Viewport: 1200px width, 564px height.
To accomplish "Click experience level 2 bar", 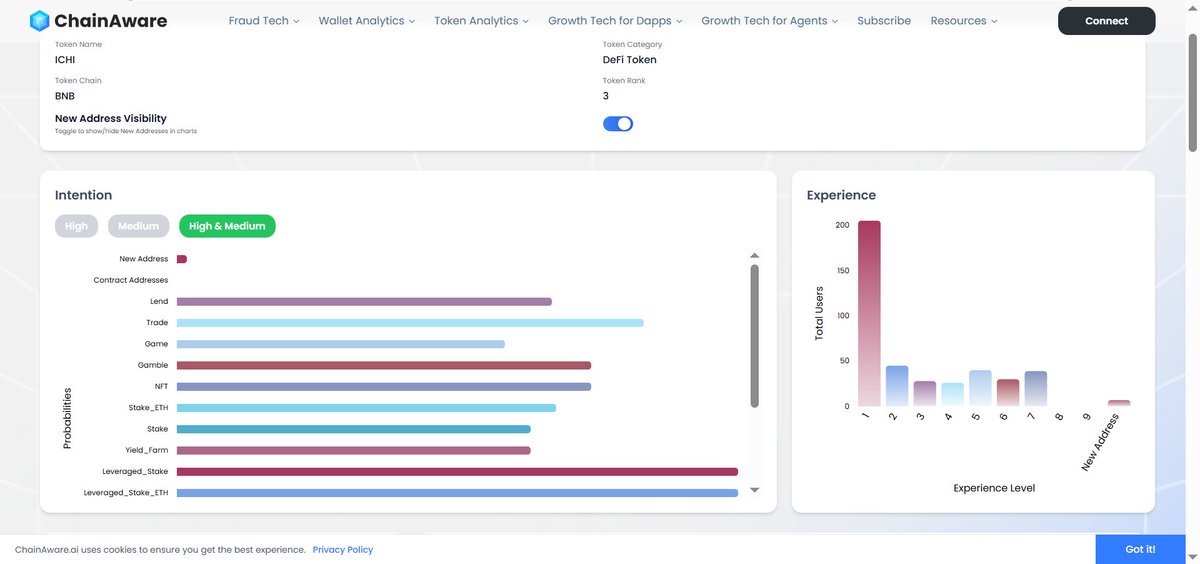I will click(897, 386).
